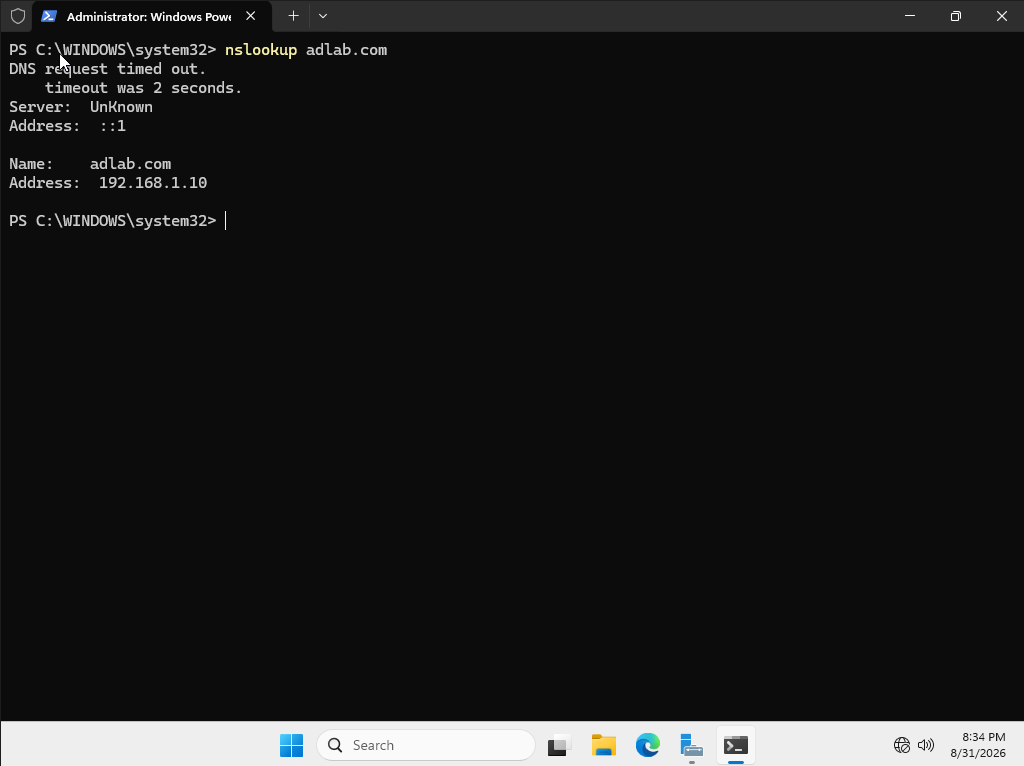Click the 'adlab.com' argument in the command line
Viewport: 1024px width, 766px height.
coord(347,50)
